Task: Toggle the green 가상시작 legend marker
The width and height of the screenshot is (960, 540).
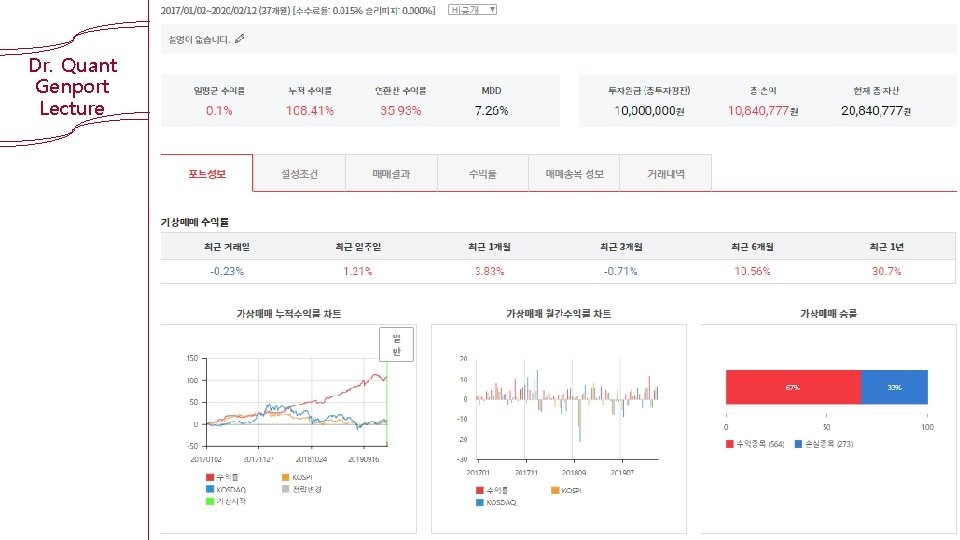Action: pyautogui.click(x=226, y=501)
